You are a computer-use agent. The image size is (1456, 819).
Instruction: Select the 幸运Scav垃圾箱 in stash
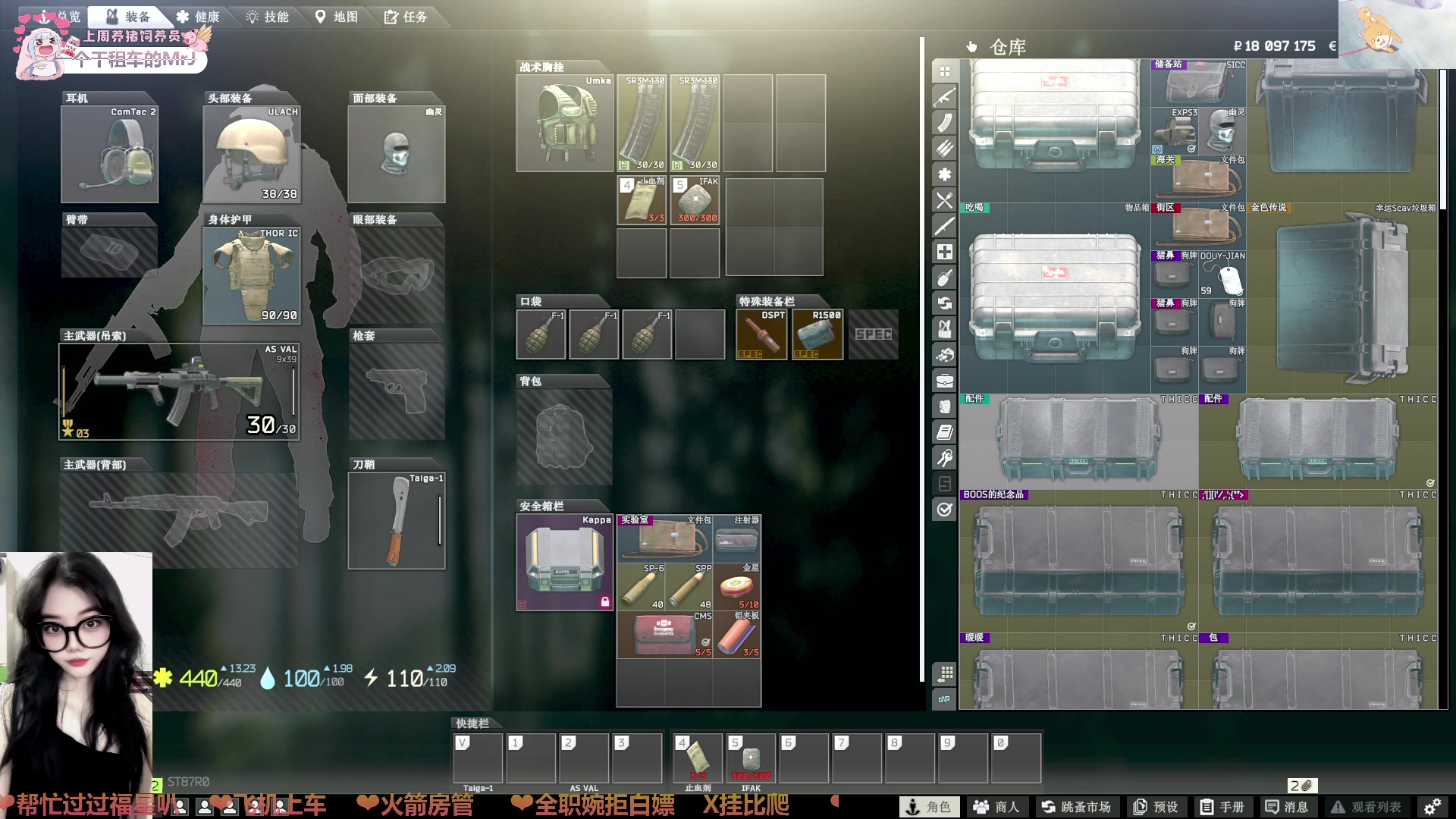pos(1341,297)
